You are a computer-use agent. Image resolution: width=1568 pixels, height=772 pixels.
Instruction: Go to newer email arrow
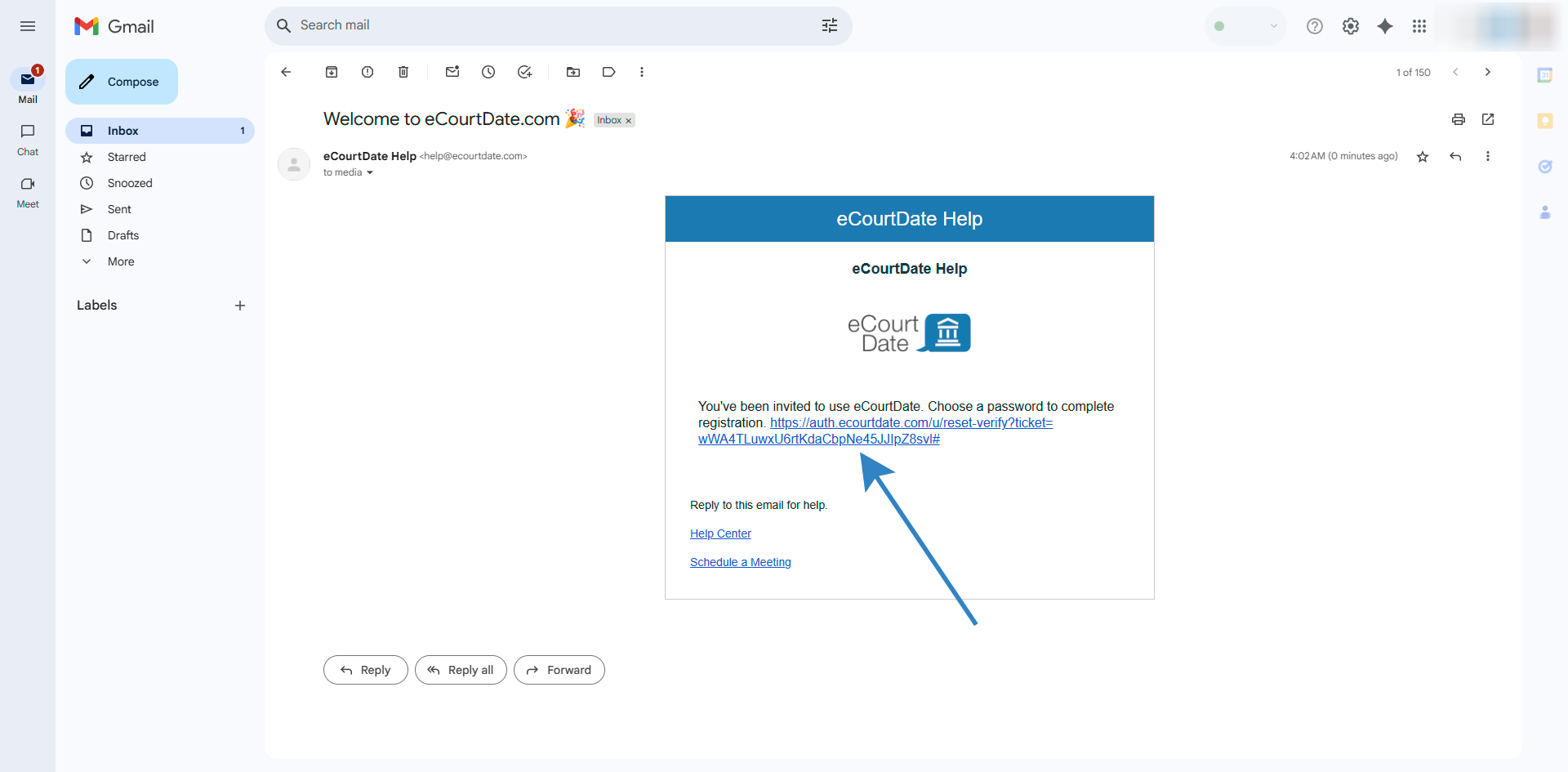1455,72
